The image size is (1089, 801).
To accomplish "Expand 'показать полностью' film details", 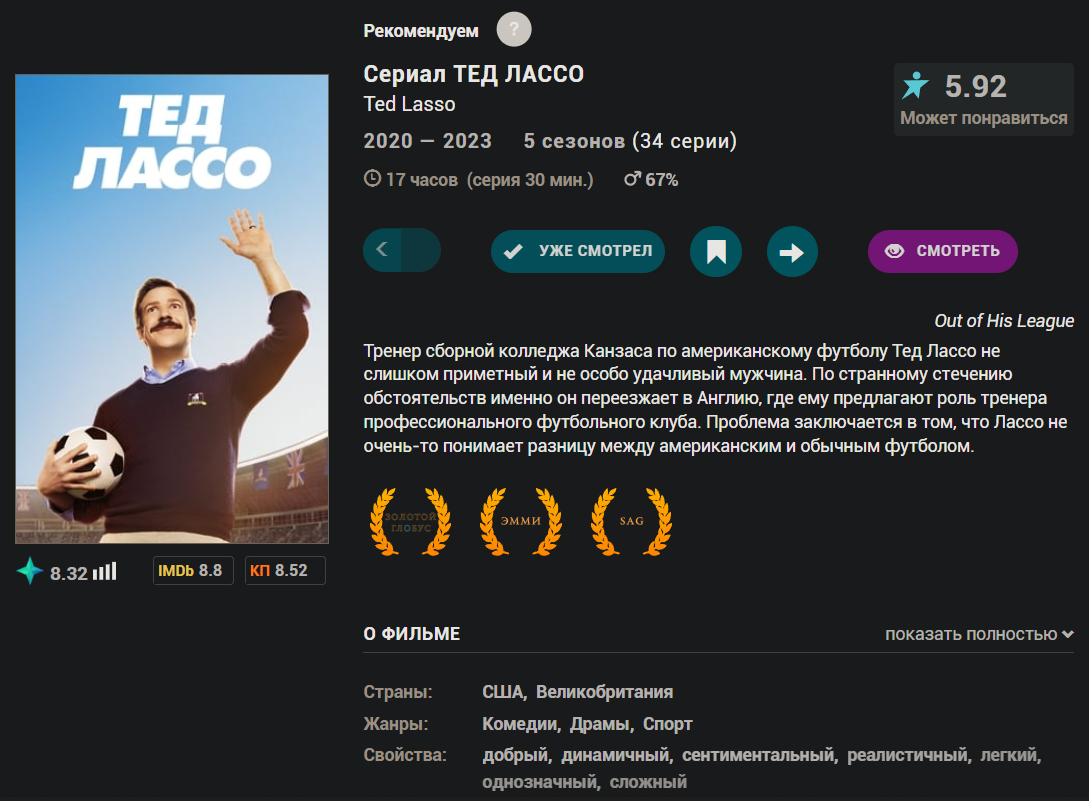I will point(979,634).
